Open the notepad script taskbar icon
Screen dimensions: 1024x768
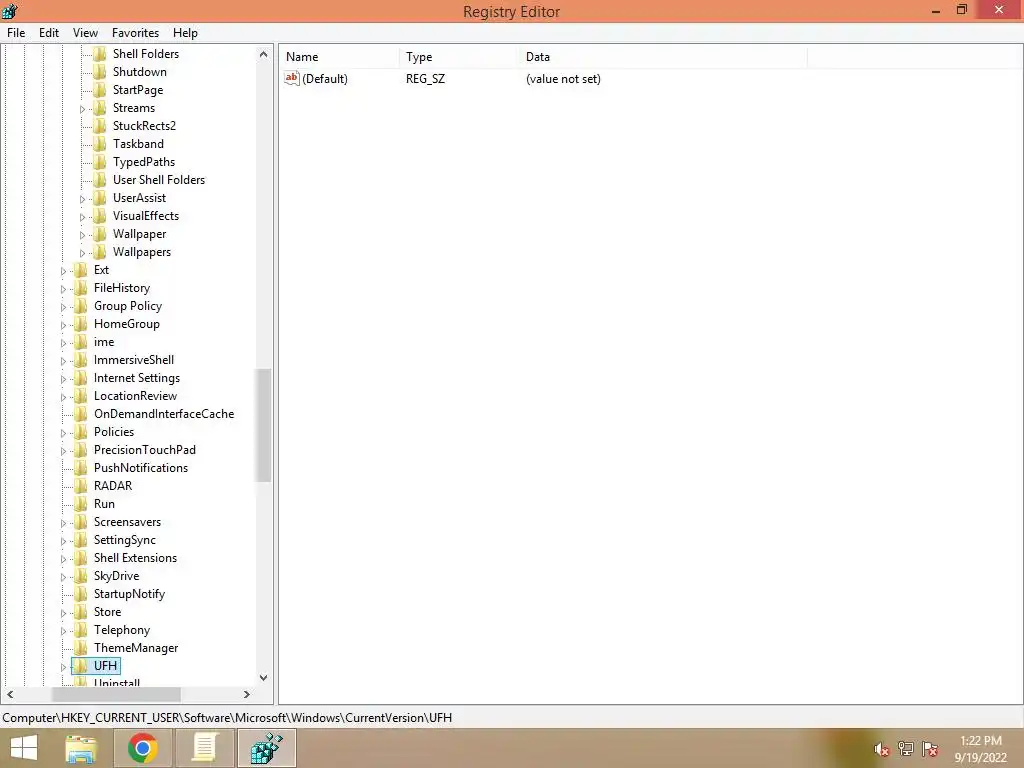[204, 748]
